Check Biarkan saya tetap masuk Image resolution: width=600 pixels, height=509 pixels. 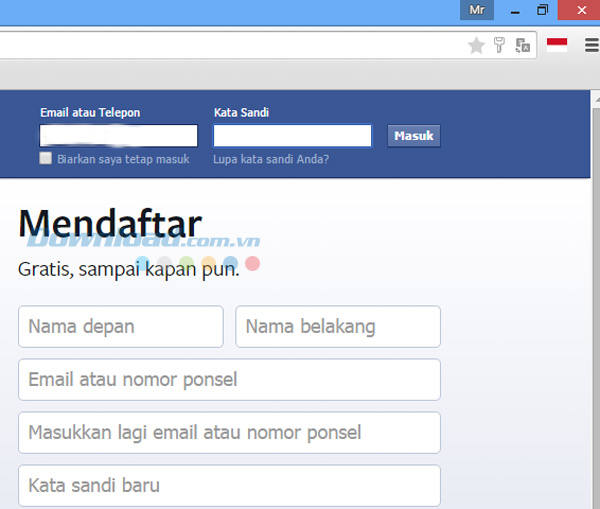click(x=46, y=158)
